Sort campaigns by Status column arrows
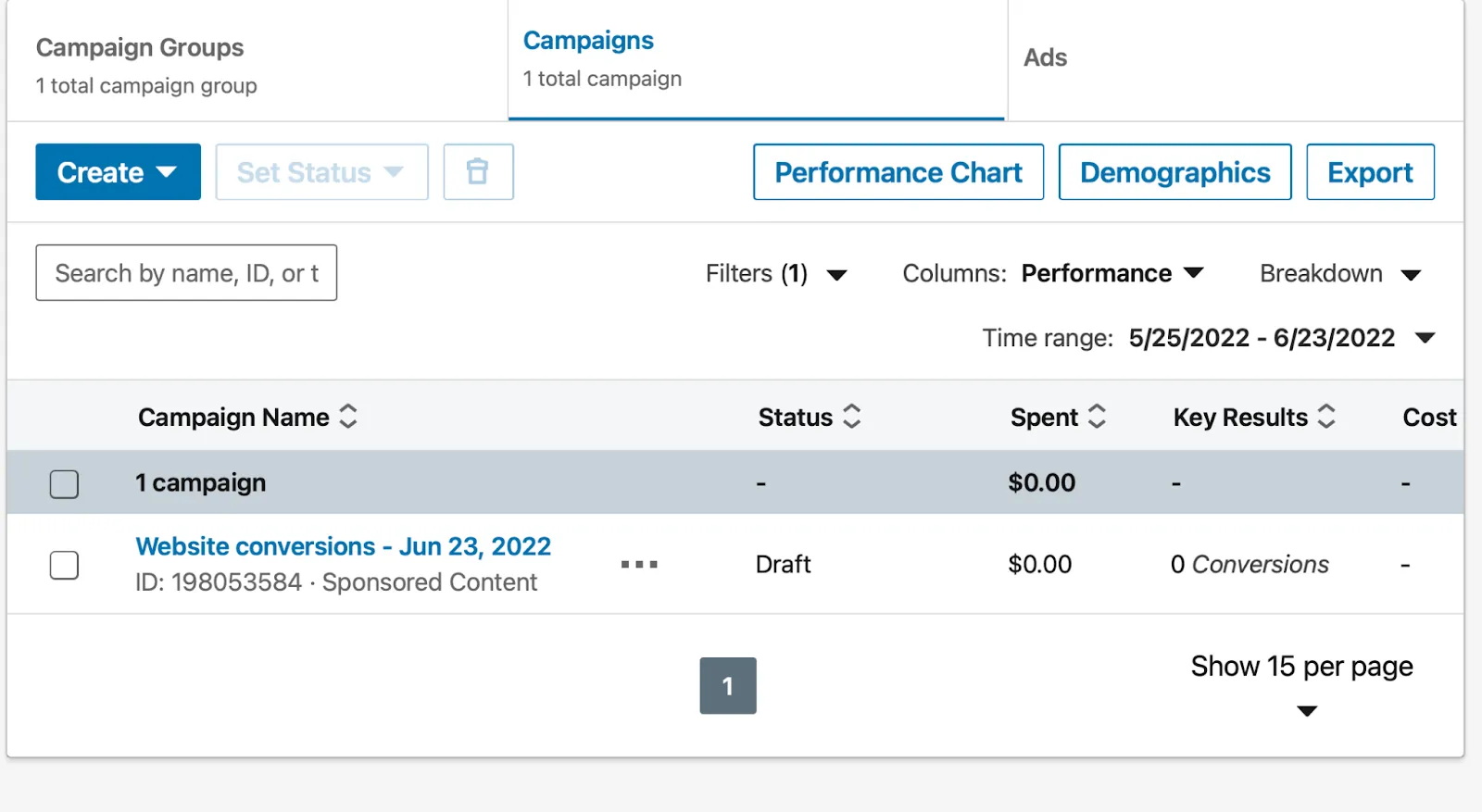 coord(852,417)
